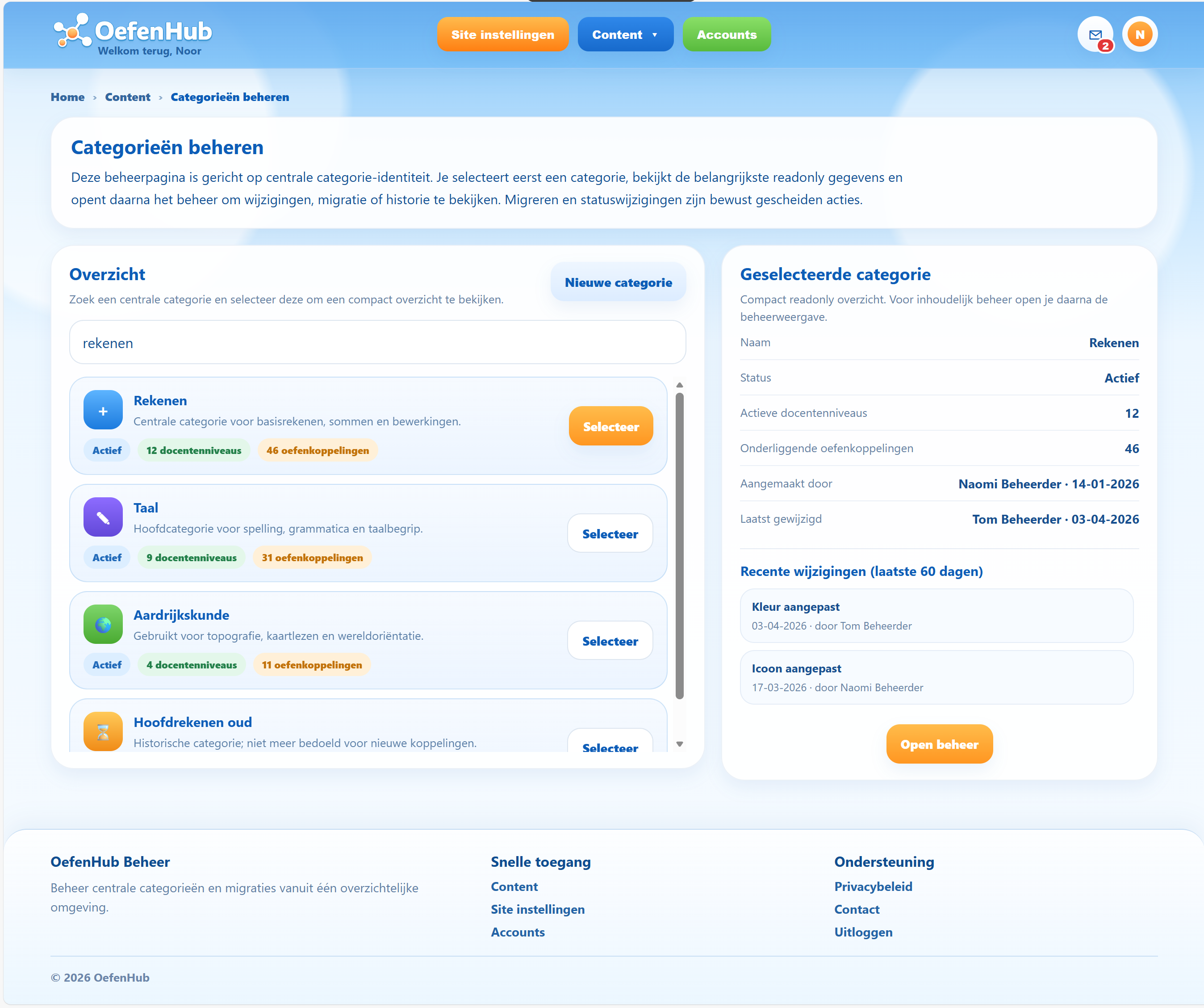Click the Naam value Rekenen
Image resolution: width=1204 pixels, height=1008 pixels.
[1114, 343]
